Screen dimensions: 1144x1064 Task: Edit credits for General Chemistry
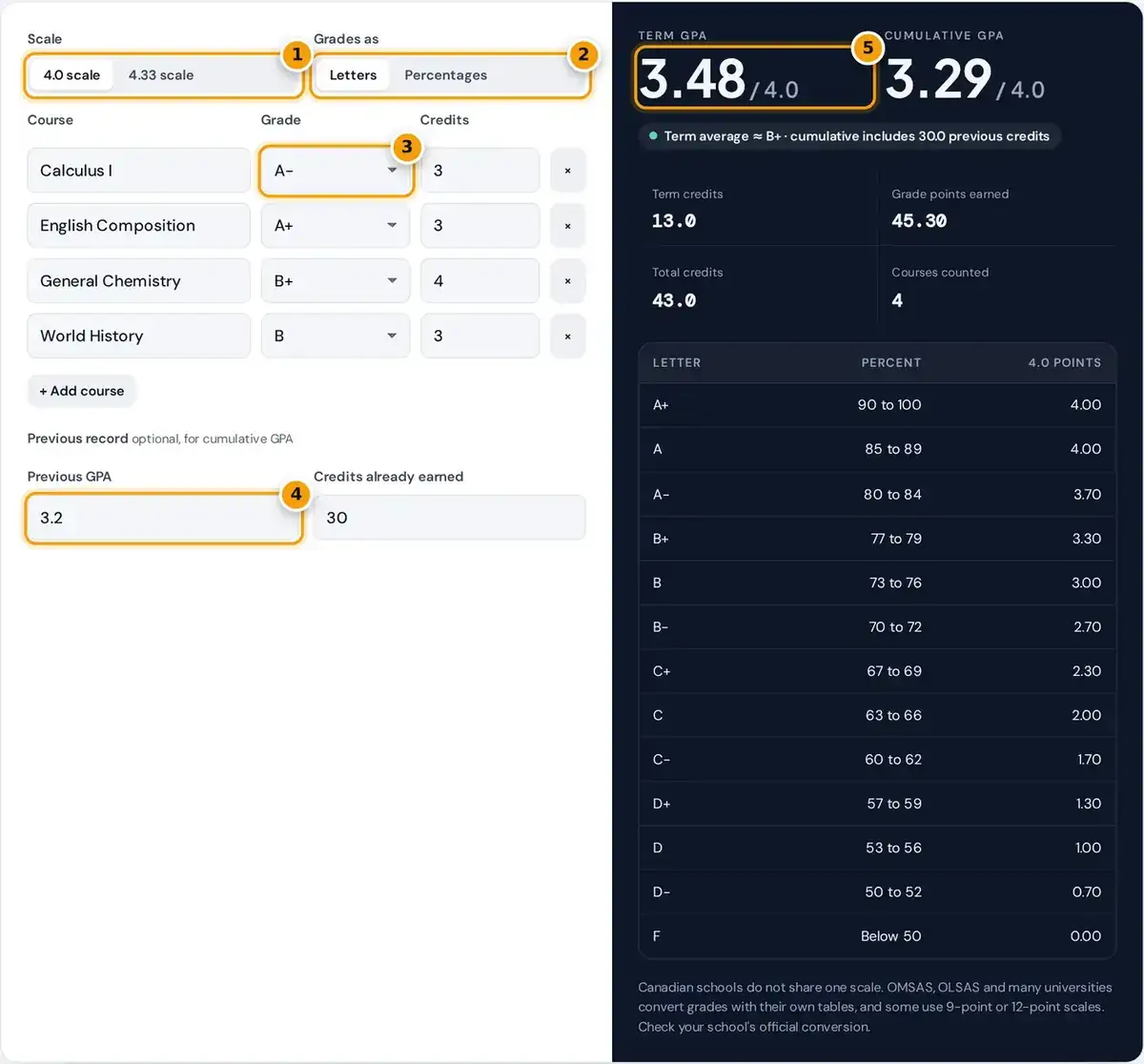click(x=480, y=281)
